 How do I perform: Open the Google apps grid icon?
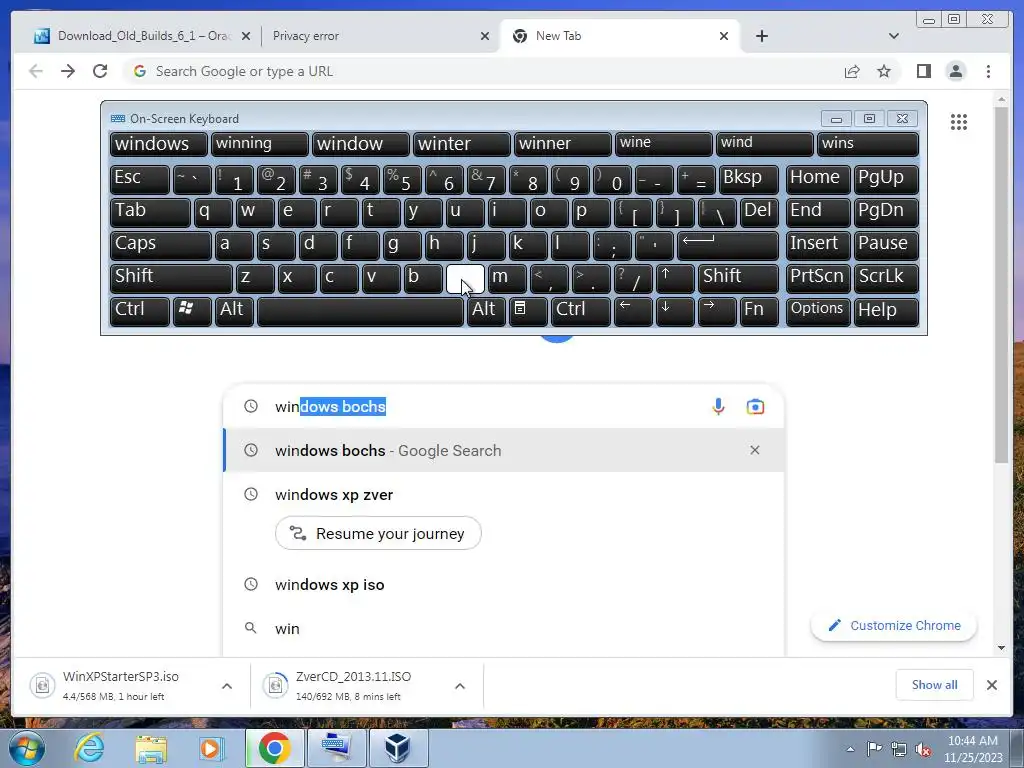click(959, 121)
